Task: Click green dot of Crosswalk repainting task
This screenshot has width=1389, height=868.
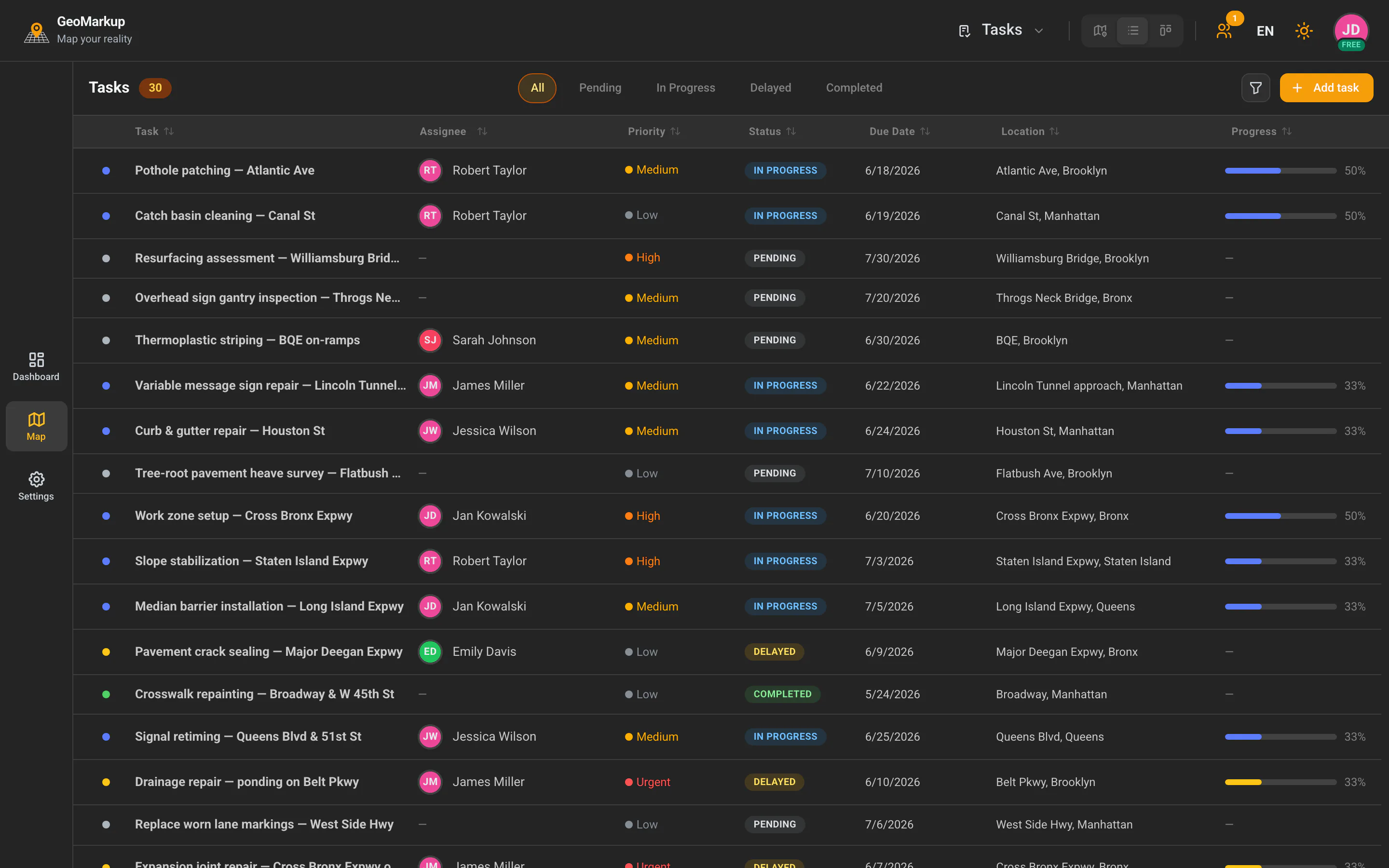Action: [106, 694]
